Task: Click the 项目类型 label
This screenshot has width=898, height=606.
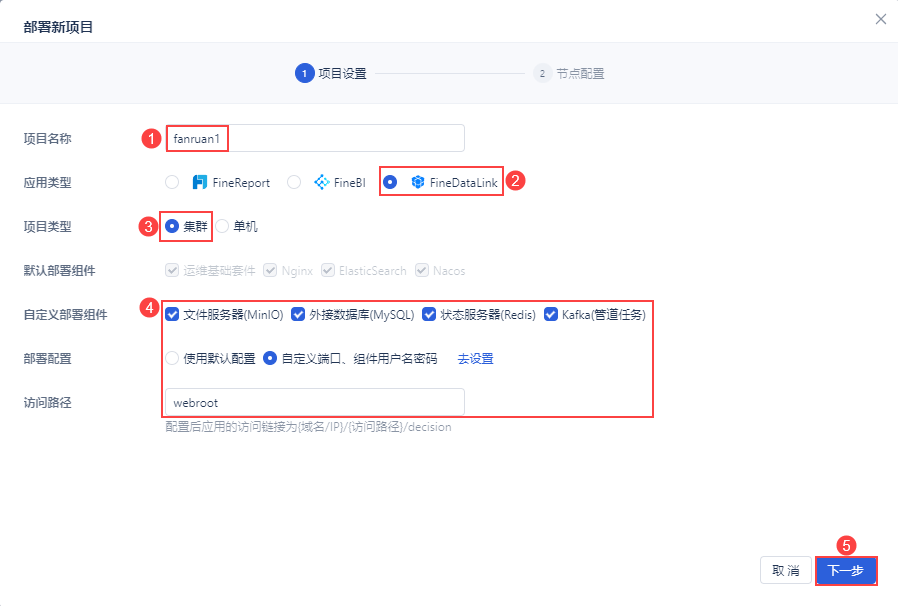Action: 48,226
